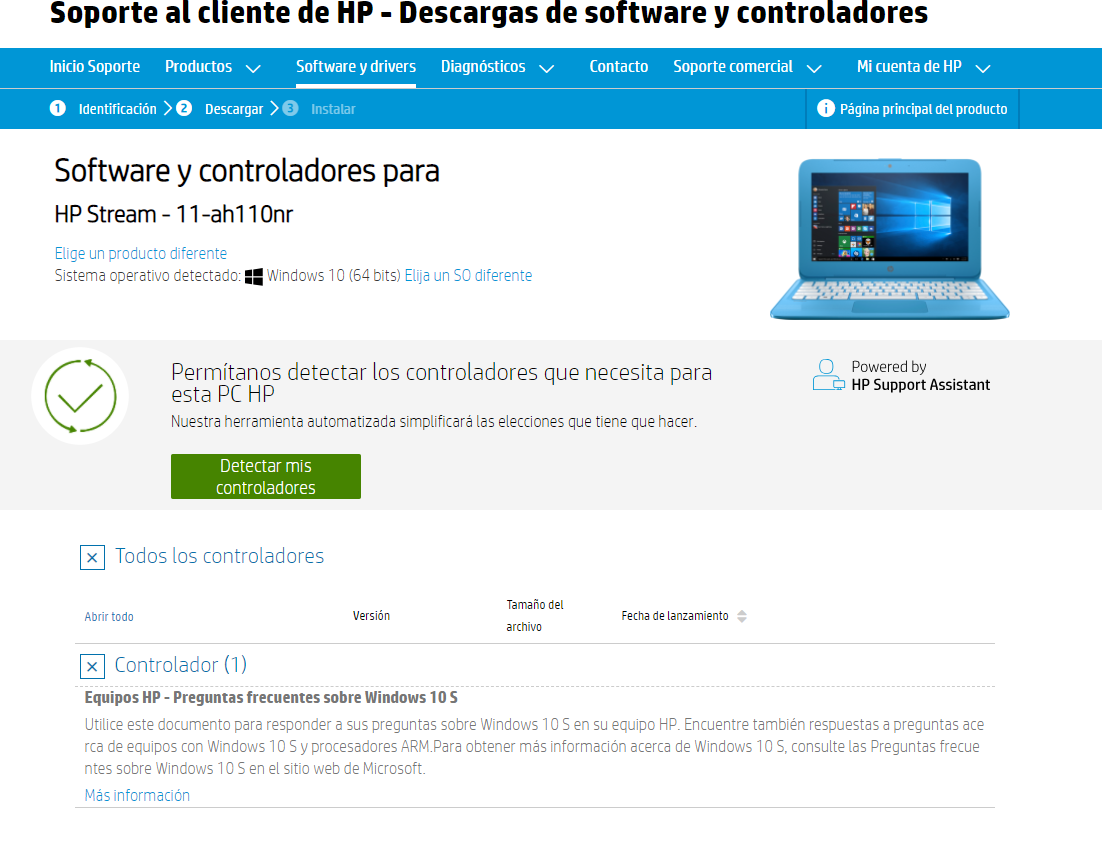
Task: Select the Software y drivers tab
Action: click(x=356, y=67)
